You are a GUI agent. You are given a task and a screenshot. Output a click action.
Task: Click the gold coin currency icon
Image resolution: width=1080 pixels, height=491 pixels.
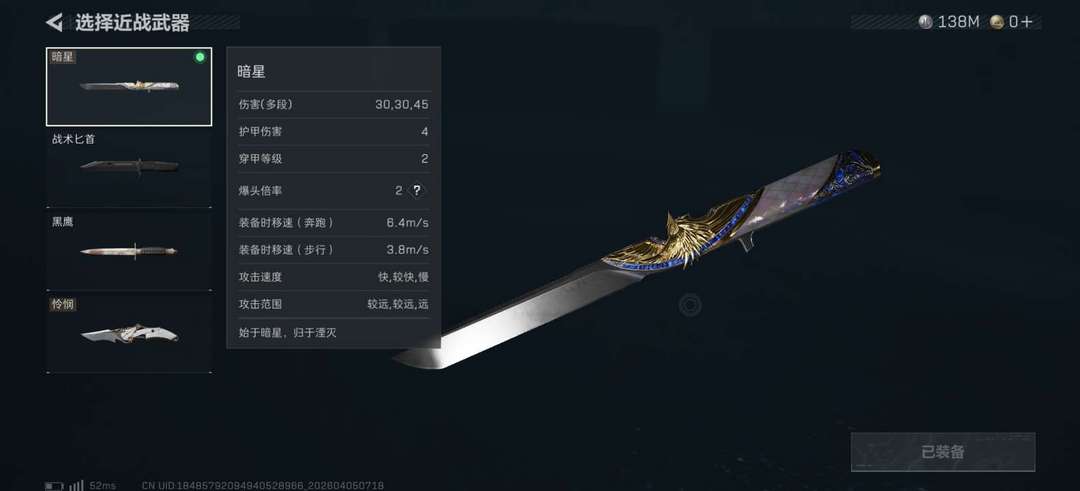997,22
